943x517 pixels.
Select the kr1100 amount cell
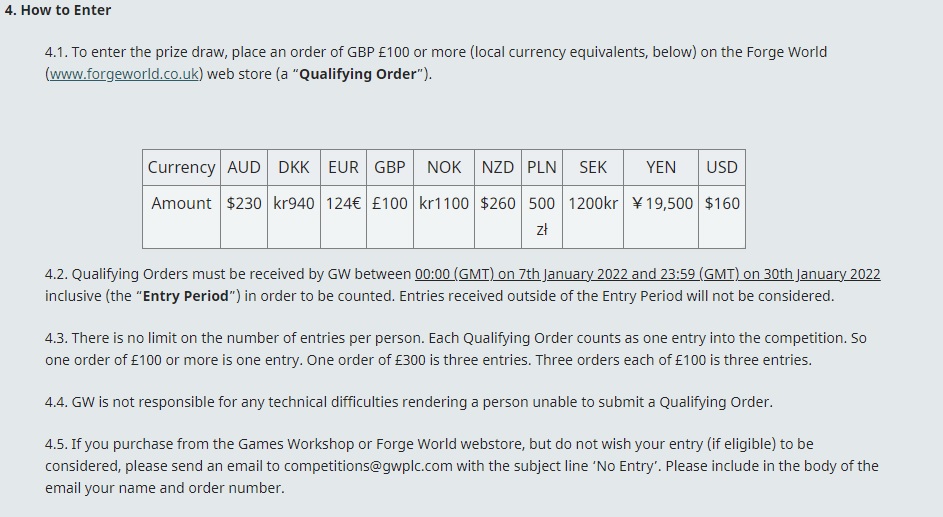click(444, 216)
